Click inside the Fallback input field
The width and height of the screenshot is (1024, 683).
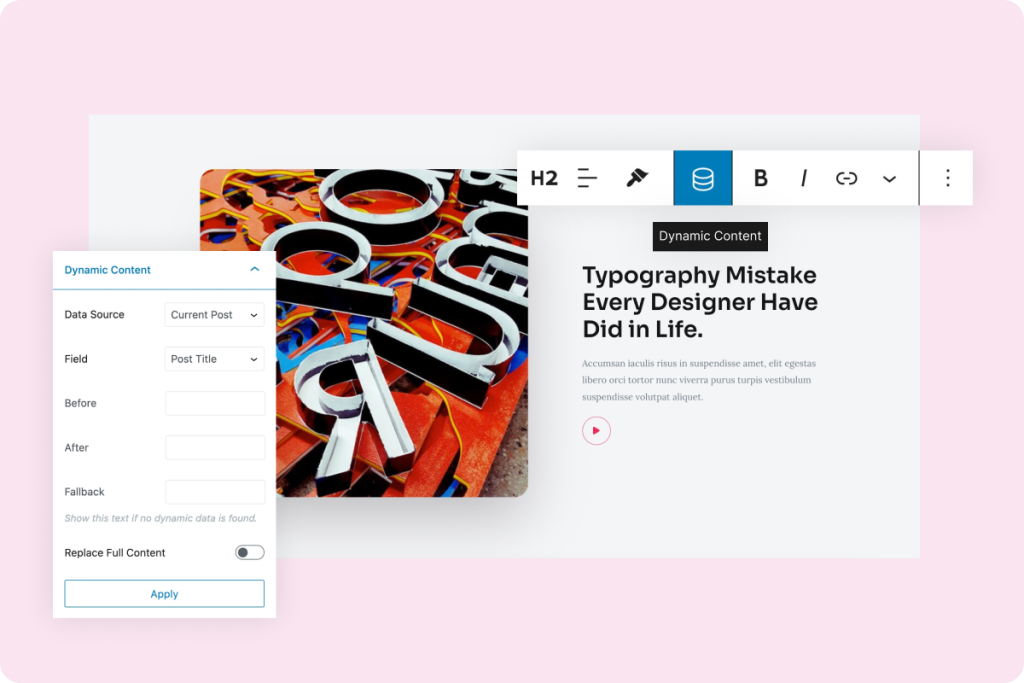(214, 491)
